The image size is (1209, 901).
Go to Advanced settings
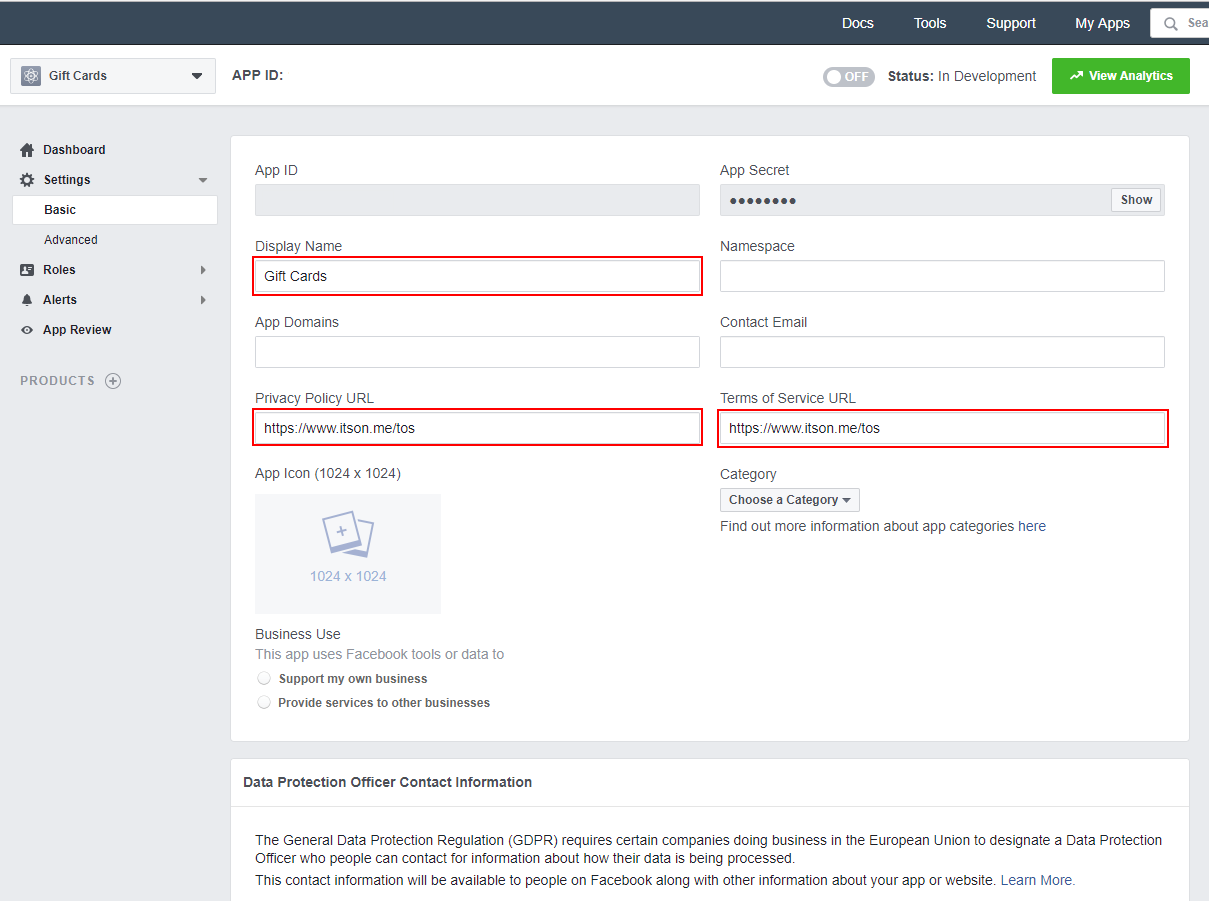click(x=71, y=240)
